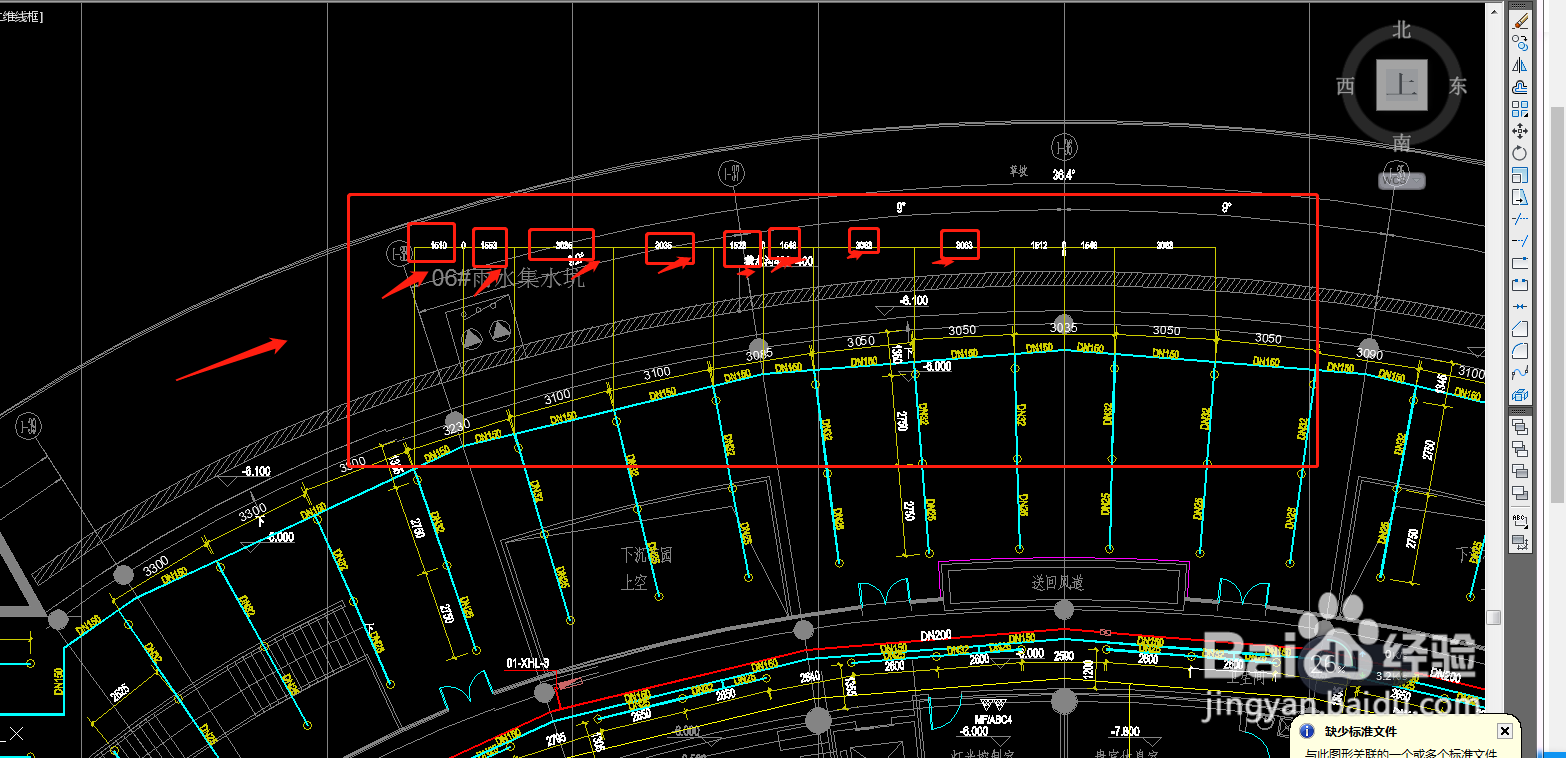Select the Copy objects tool
This screenshot has height=758, width=1566.
1520,43
